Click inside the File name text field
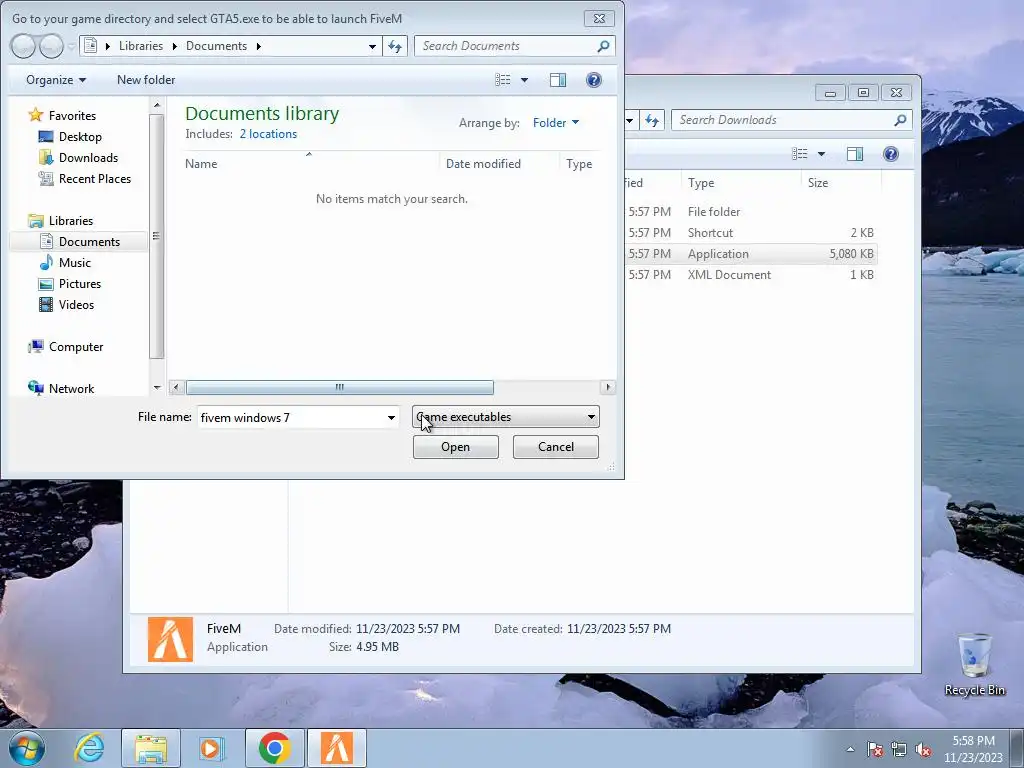This screenshot has height=768, width=1024. [x=291, y=417]
